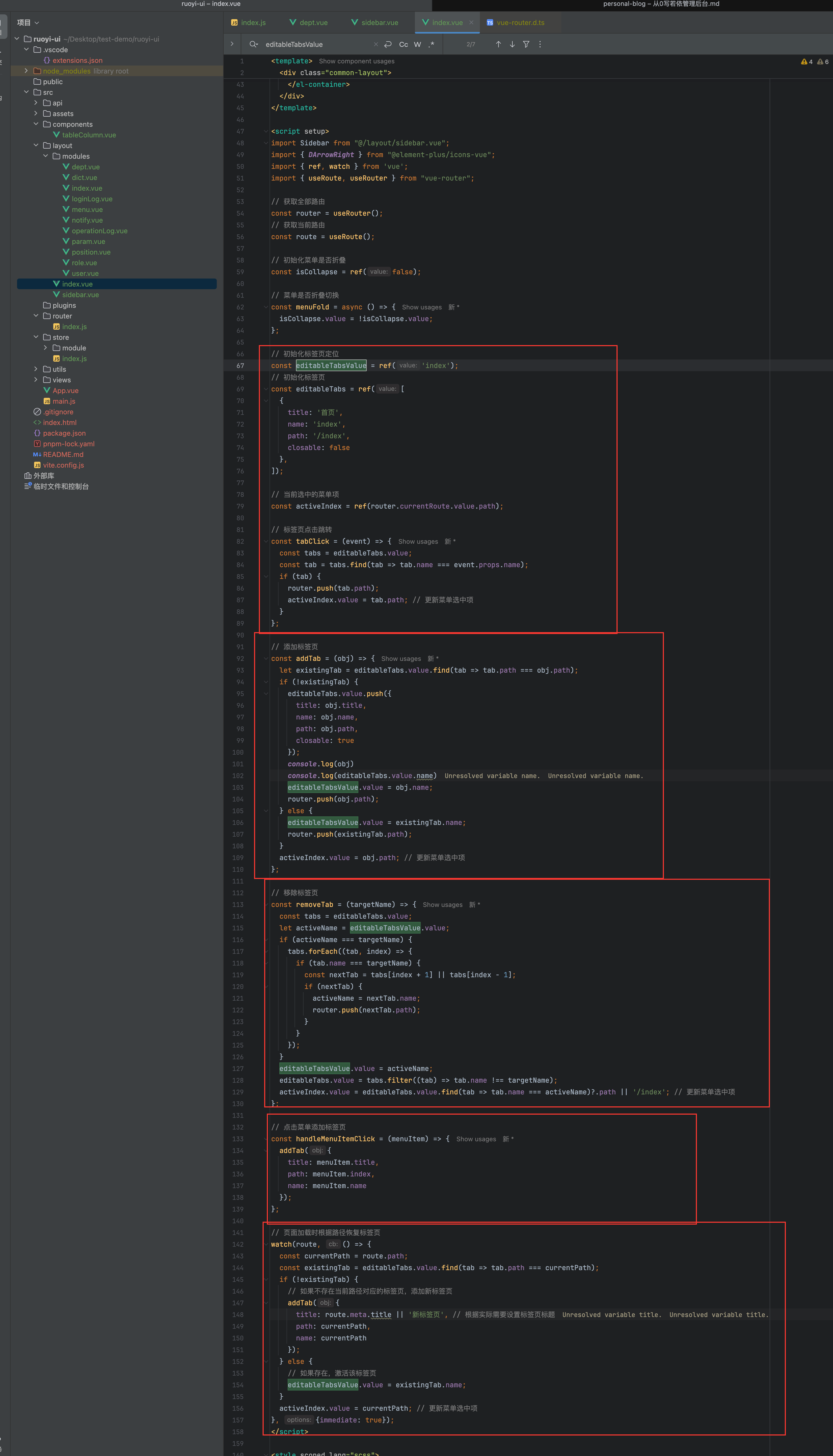The width and height of the screenshot is (833, 1456).
Task: Click the warnings count indicator in editor
Action: coord(807,62)
